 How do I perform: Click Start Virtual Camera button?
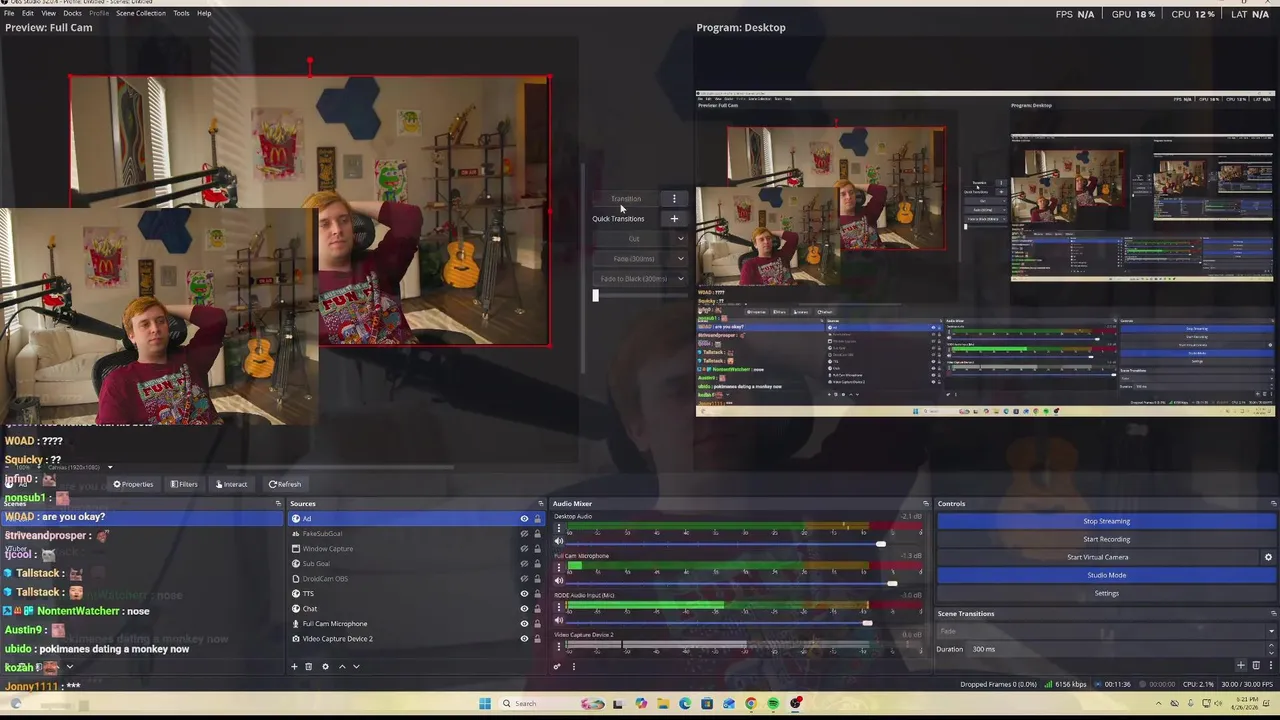click(x=1098, y=557)
